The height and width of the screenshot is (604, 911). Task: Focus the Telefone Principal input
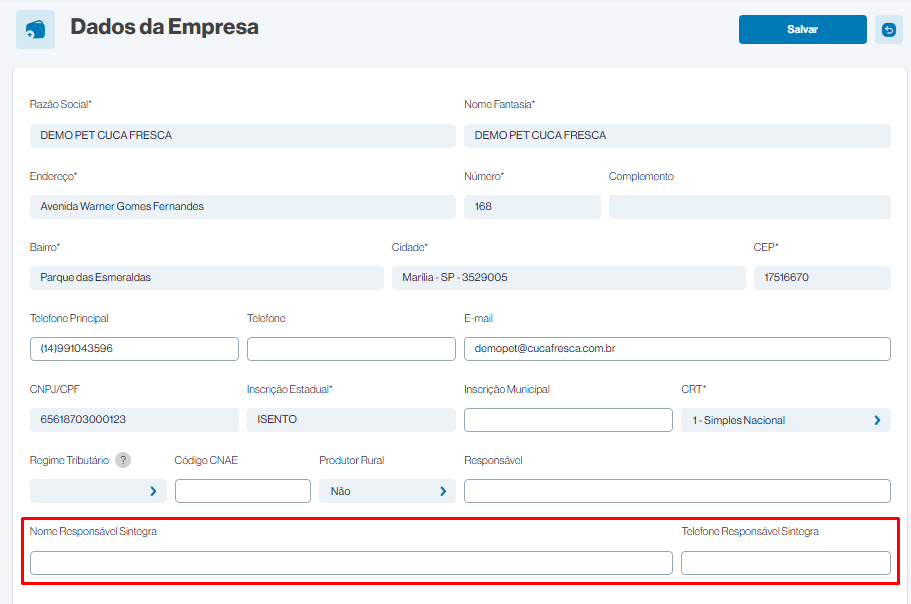(x=134, y=348)
